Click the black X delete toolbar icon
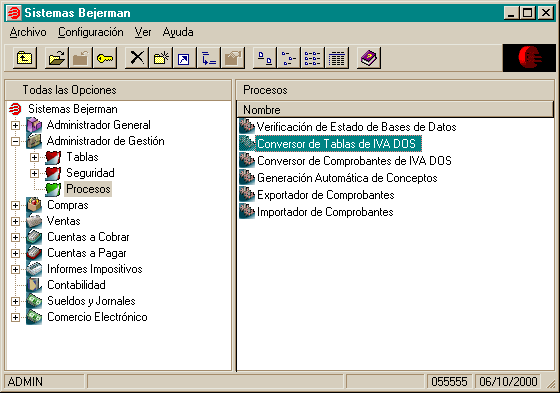Screen dimensions: 560x393 coord(137,58)
